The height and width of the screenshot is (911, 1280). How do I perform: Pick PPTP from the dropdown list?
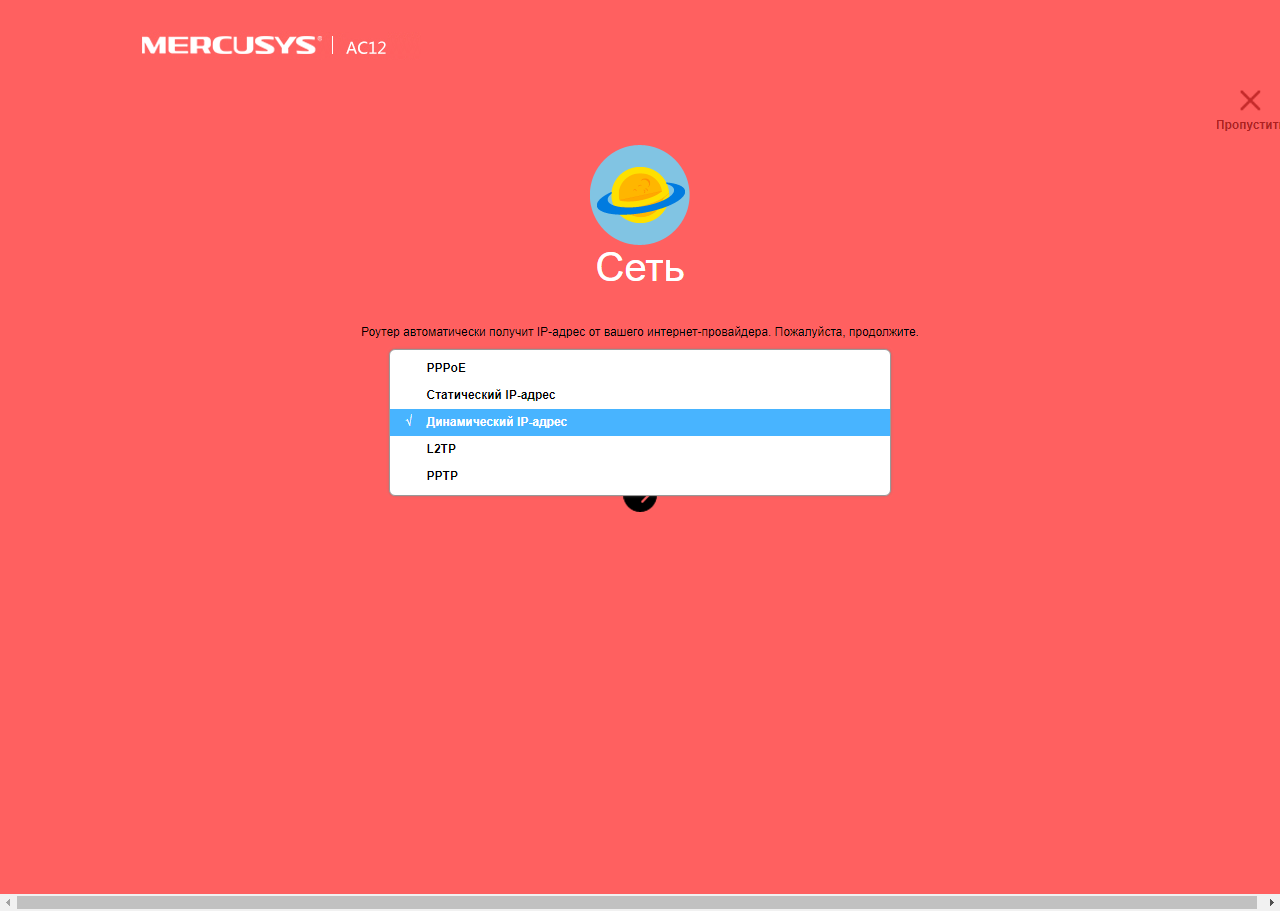640,476
